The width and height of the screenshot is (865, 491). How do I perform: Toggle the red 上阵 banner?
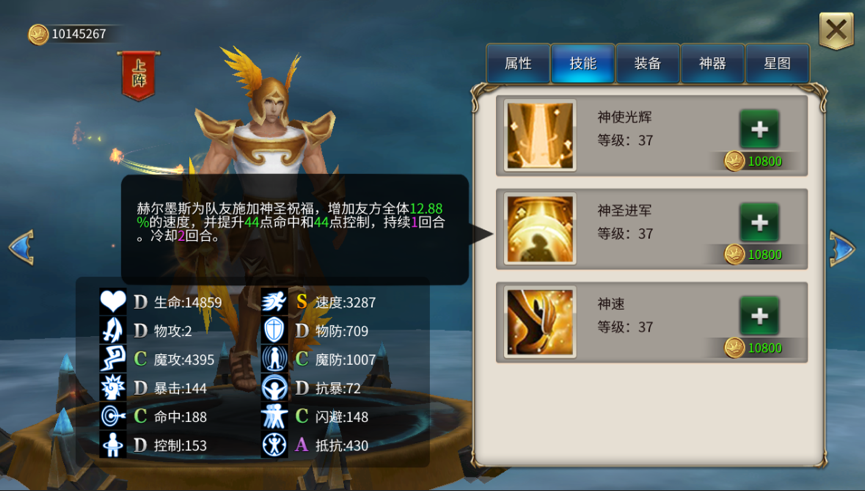click(138, 76)
